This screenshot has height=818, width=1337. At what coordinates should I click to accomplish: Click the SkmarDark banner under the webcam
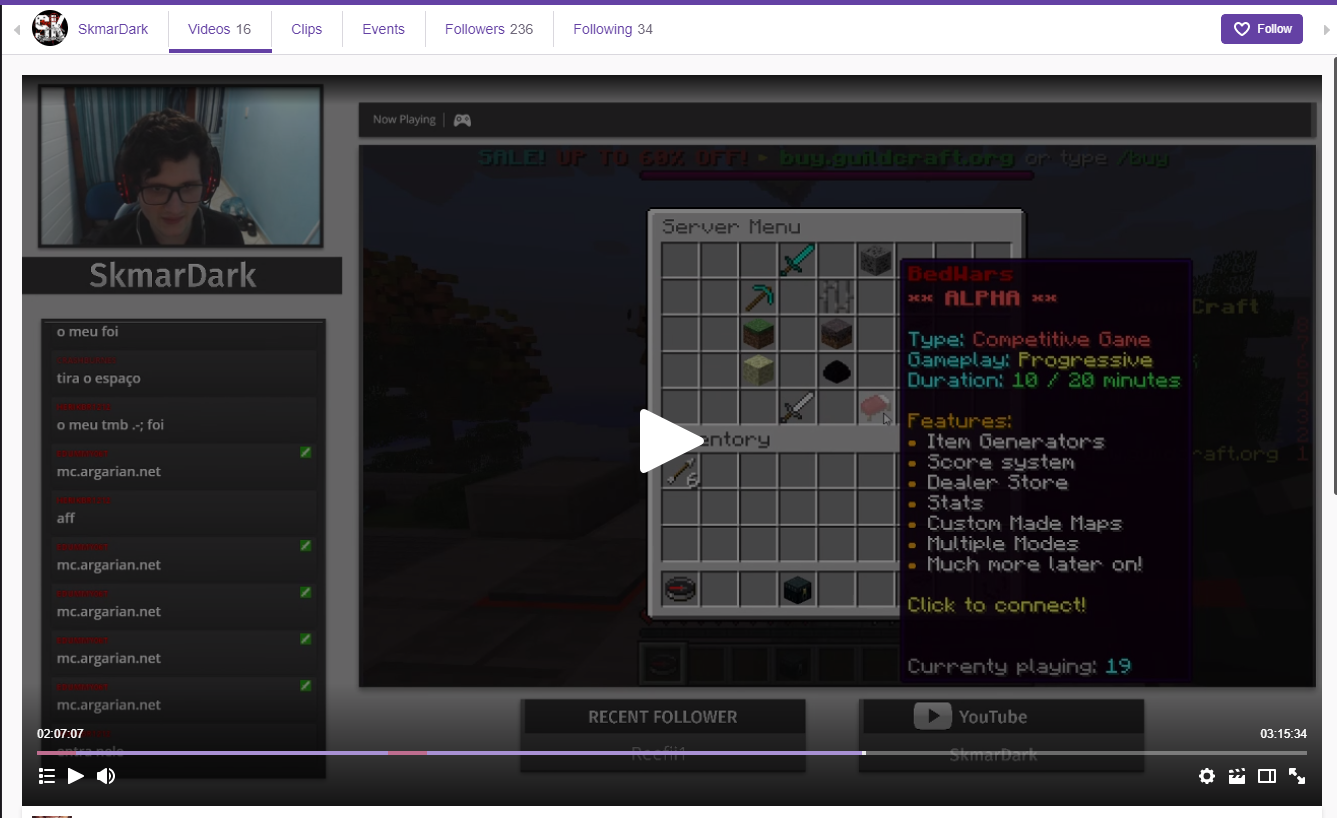coord(181,275)
